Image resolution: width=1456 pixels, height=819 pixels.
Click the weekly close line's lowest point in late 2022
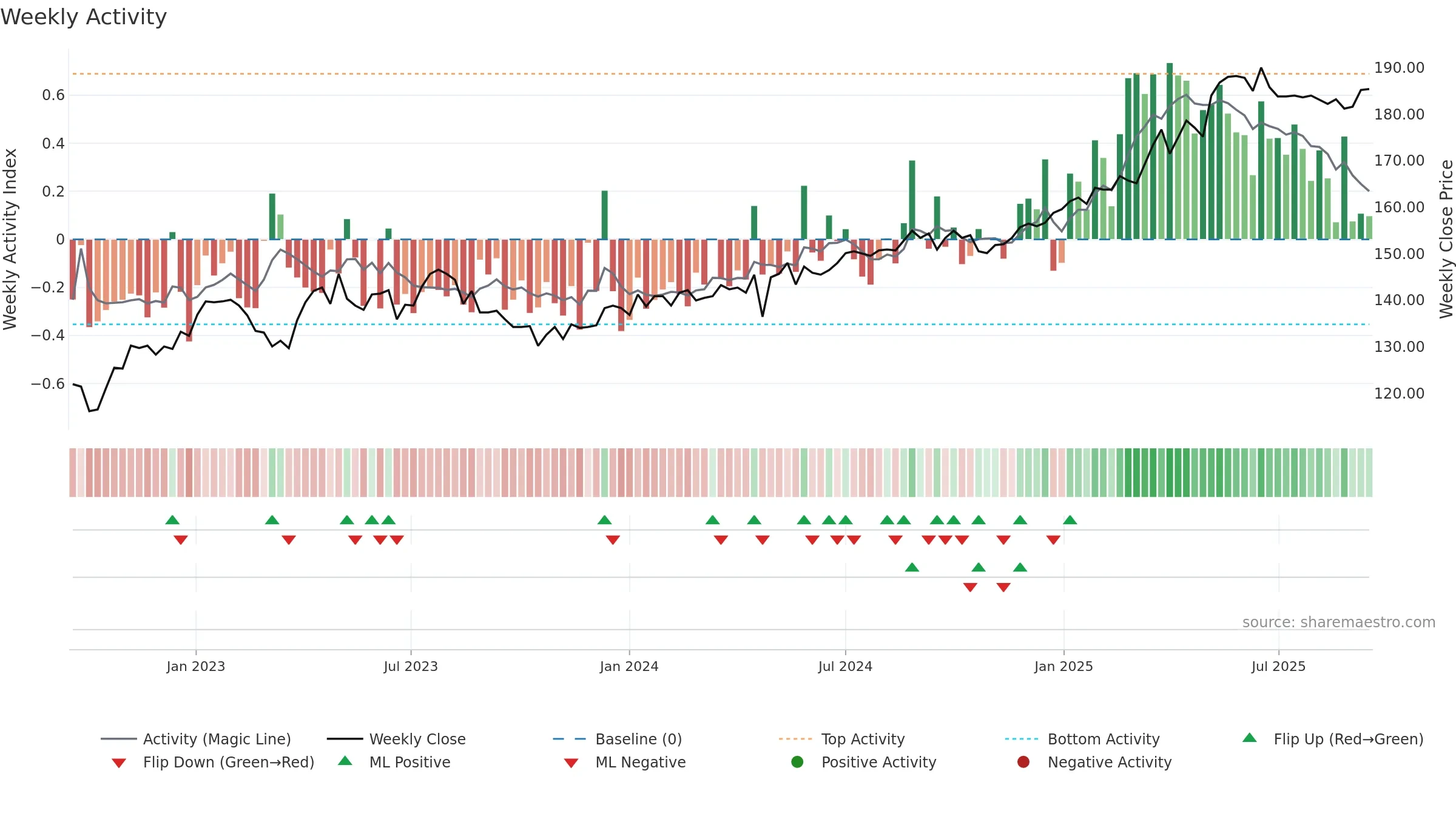point(90,411)
